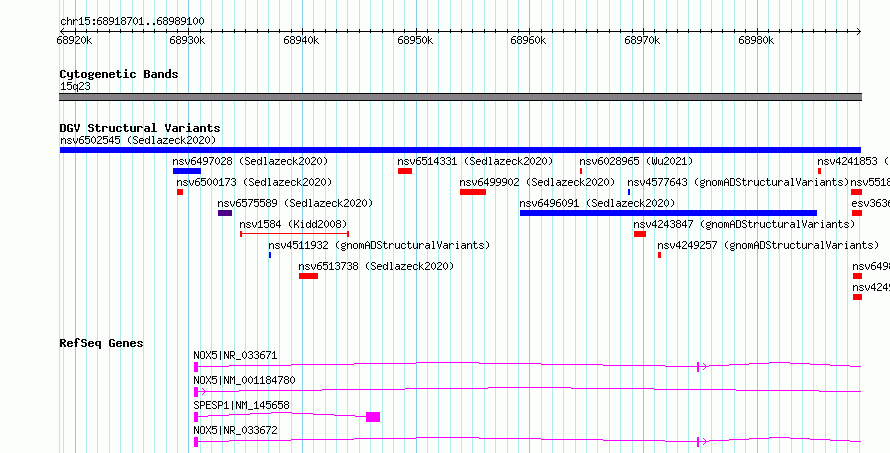Click the 68930k ruler label
Screen dimensions: 890x453
[187, 41]
